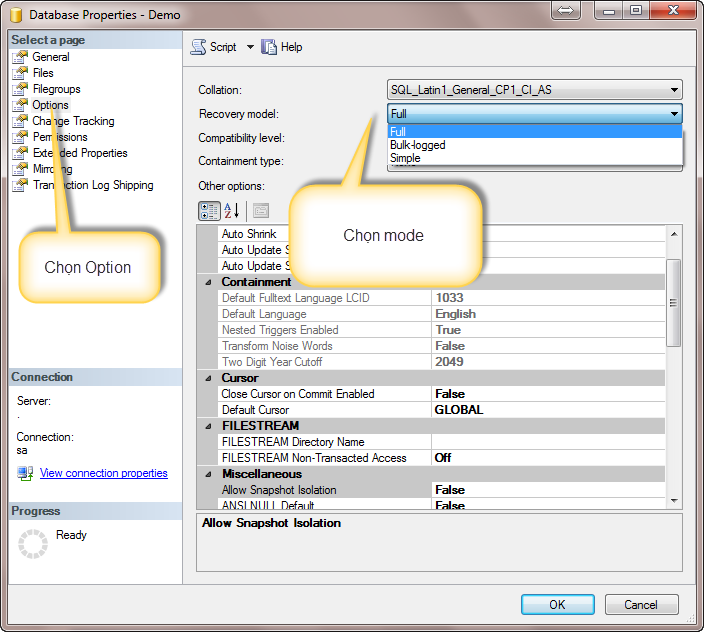Confirm with the OK button

pyautogui.click(x=558, y=605)
